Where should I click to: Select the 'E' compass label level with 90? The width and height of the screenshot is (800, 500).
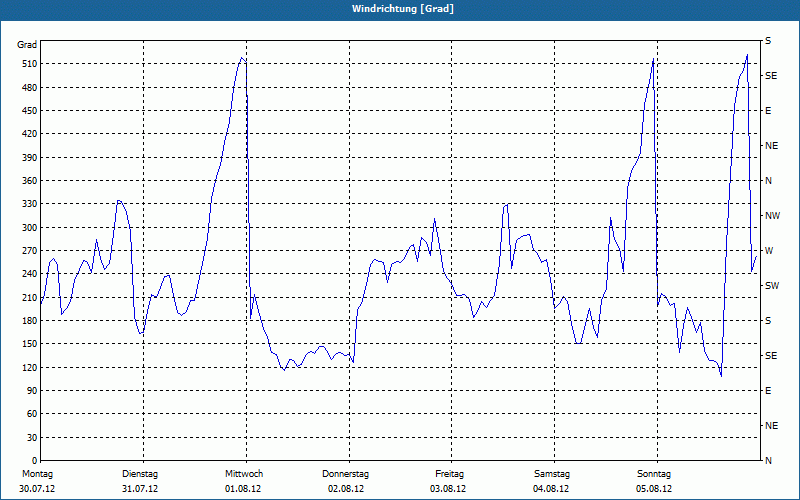[x=768, y=391]
